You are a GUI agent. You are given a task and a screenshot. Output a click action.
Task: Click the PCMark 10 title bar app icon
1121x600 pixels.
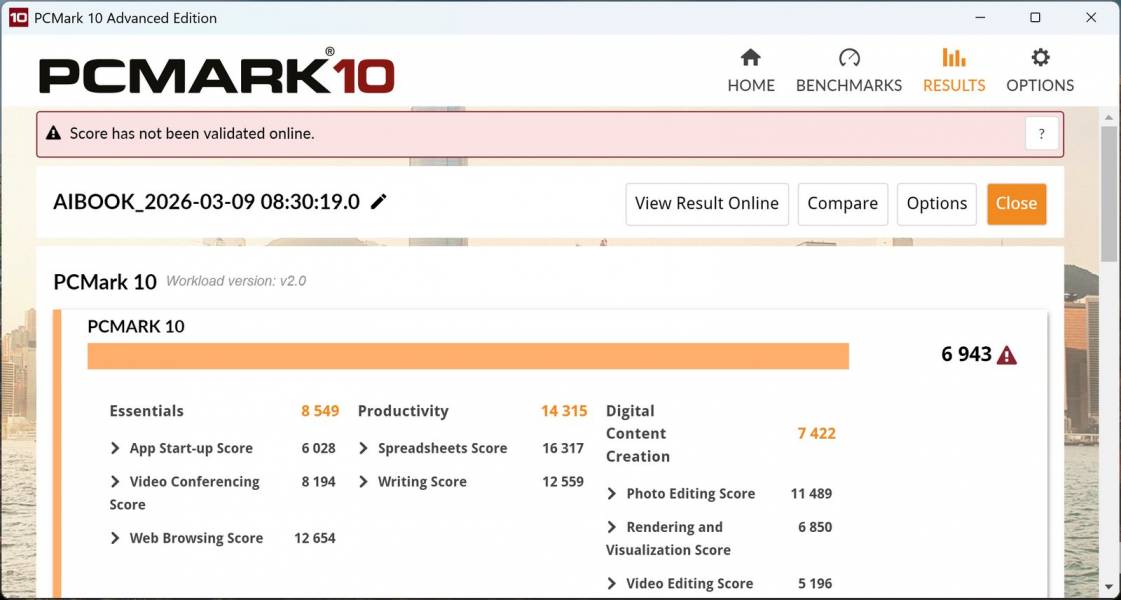point(18,18)
